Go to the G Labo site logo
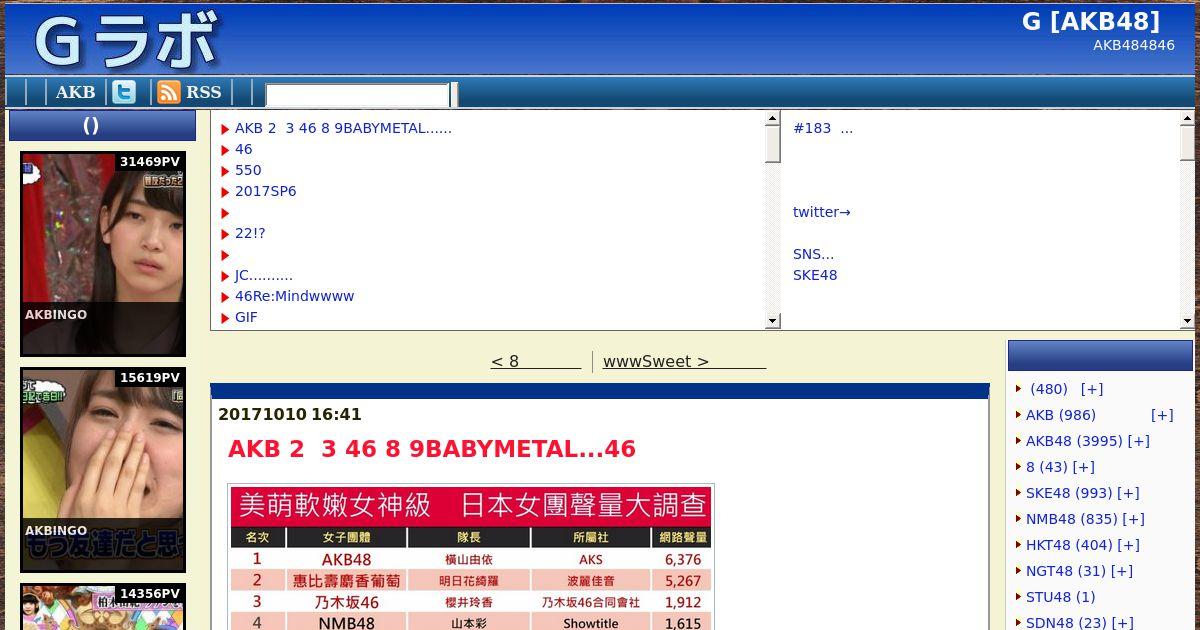 (x=125, y=42)
